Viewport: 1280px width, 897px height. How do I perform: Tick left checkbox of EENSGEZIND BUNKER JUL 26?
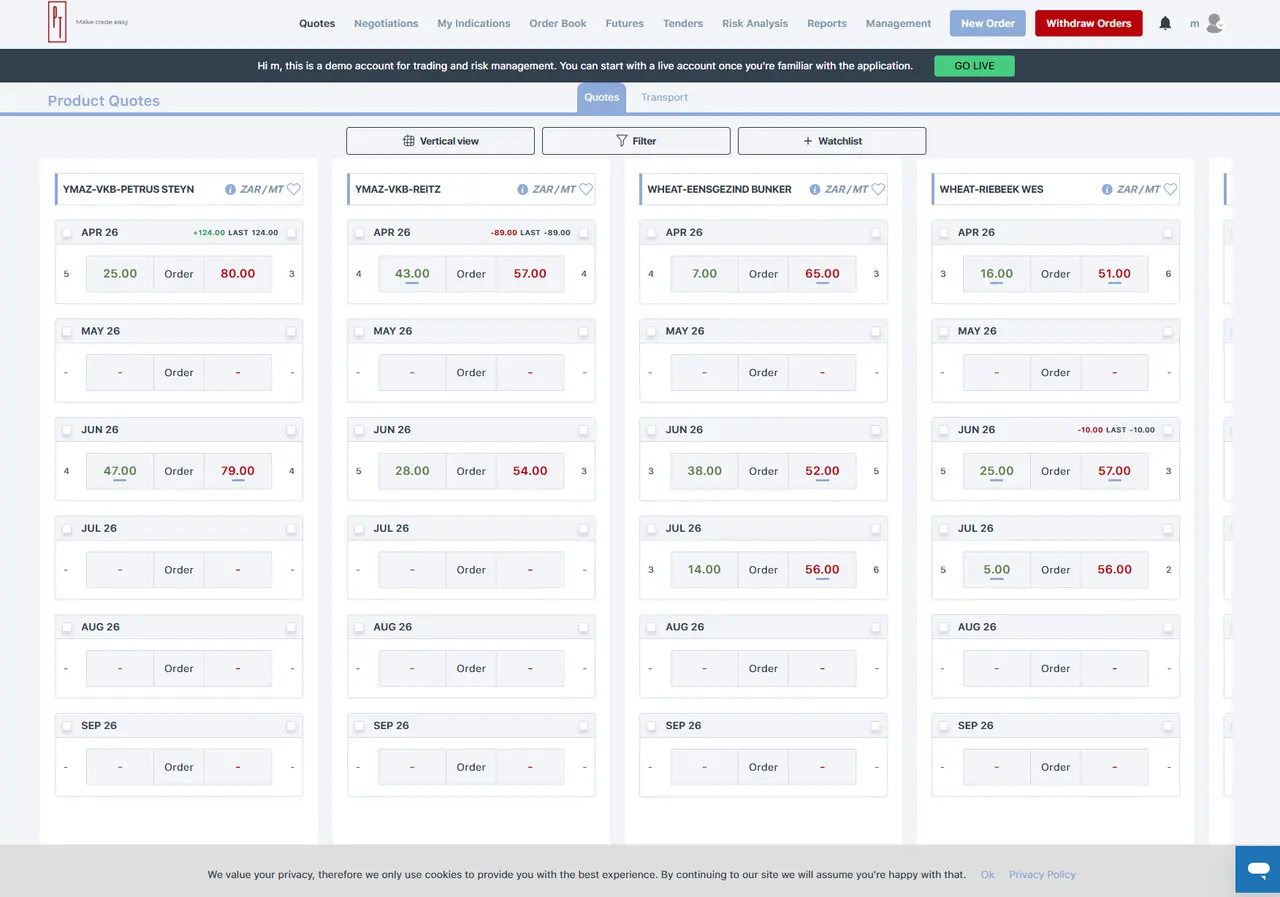651,529
